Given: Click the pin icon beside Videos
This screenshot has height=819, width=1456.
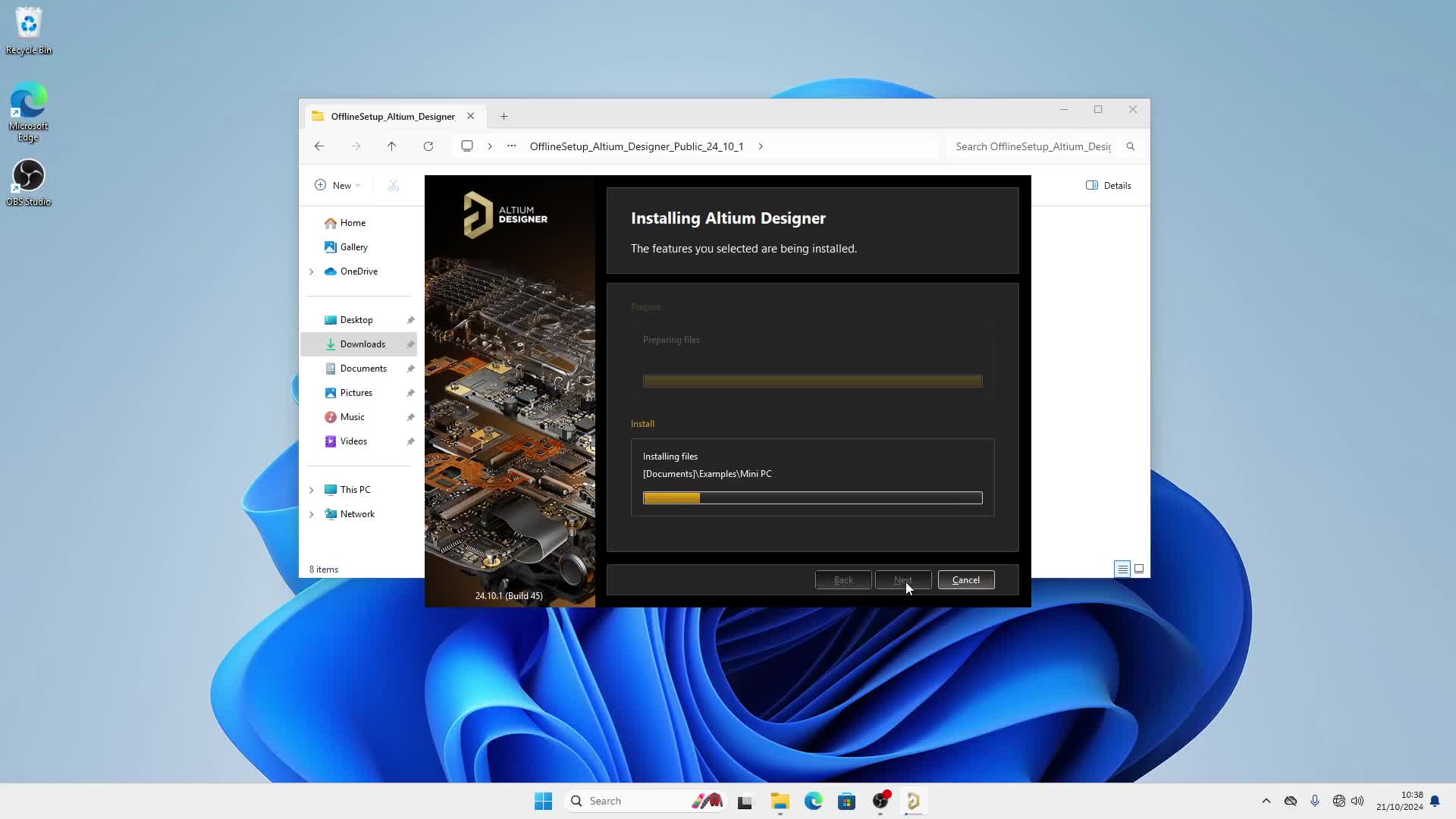Looking at the screenshot, I should coord(410,441).
